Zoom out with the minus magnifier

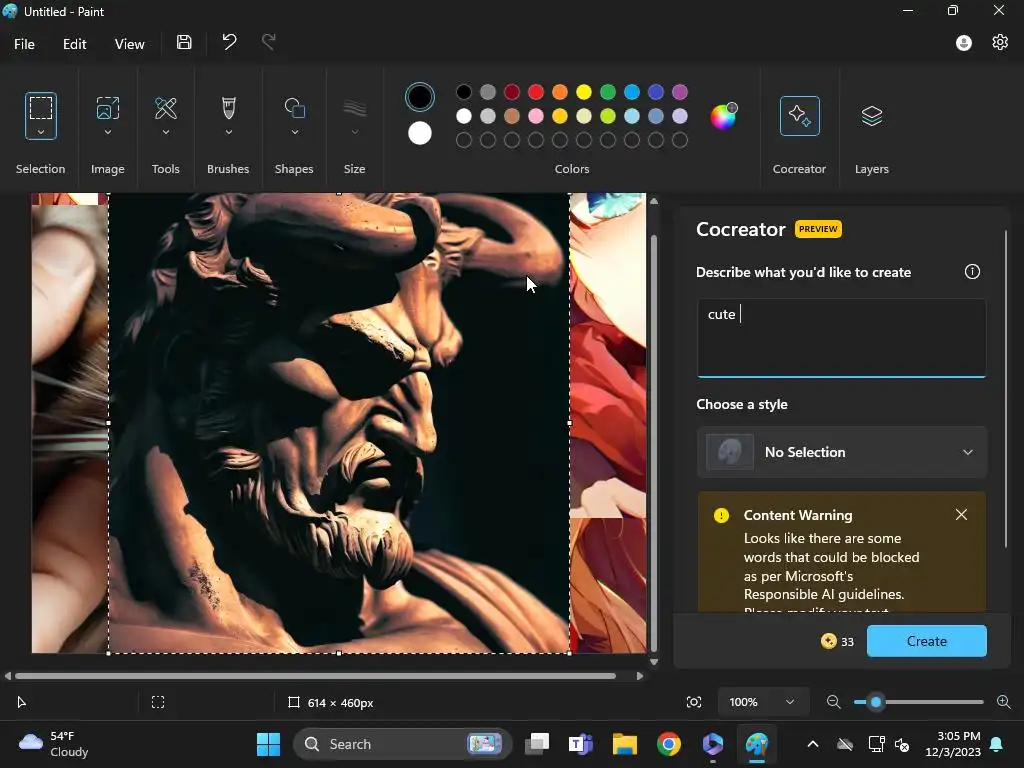click(833, 702)
